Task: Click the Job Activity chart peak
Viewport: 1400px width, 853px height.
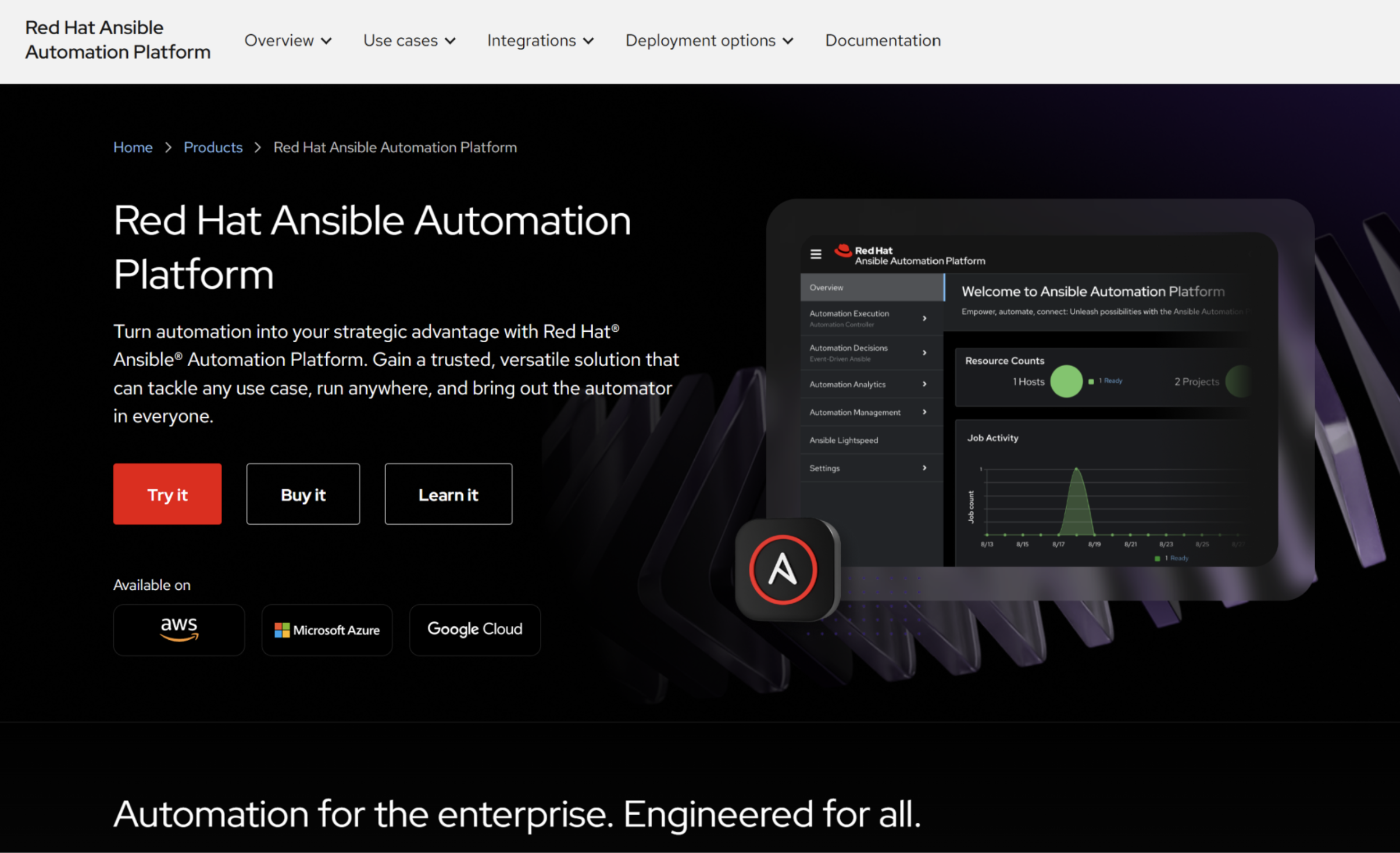Action: pos(1077,469)
